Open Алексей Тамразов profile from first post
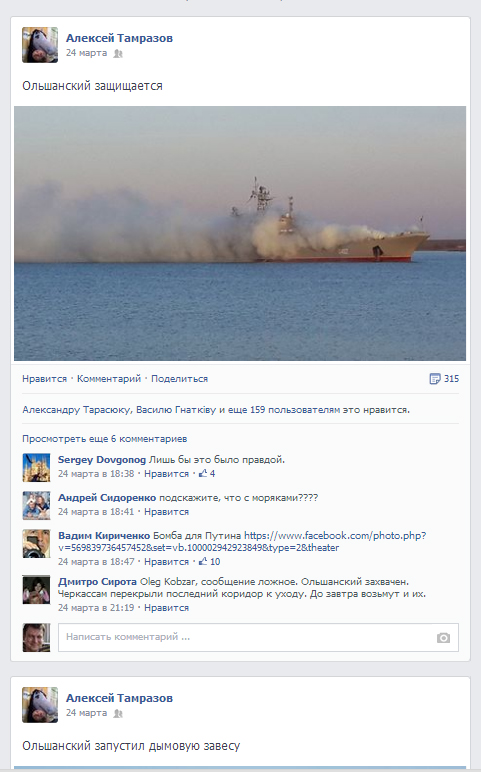 (x=119, y=38)
